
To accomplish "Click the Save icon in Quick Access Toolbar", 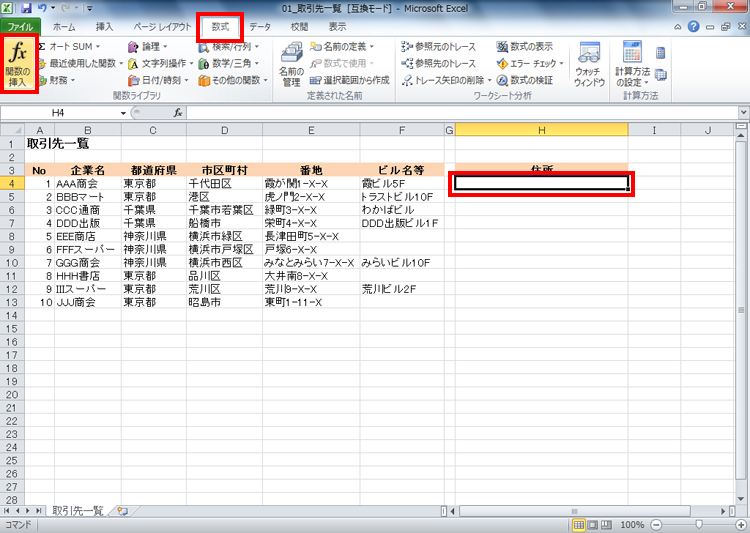I will point(26,8).
